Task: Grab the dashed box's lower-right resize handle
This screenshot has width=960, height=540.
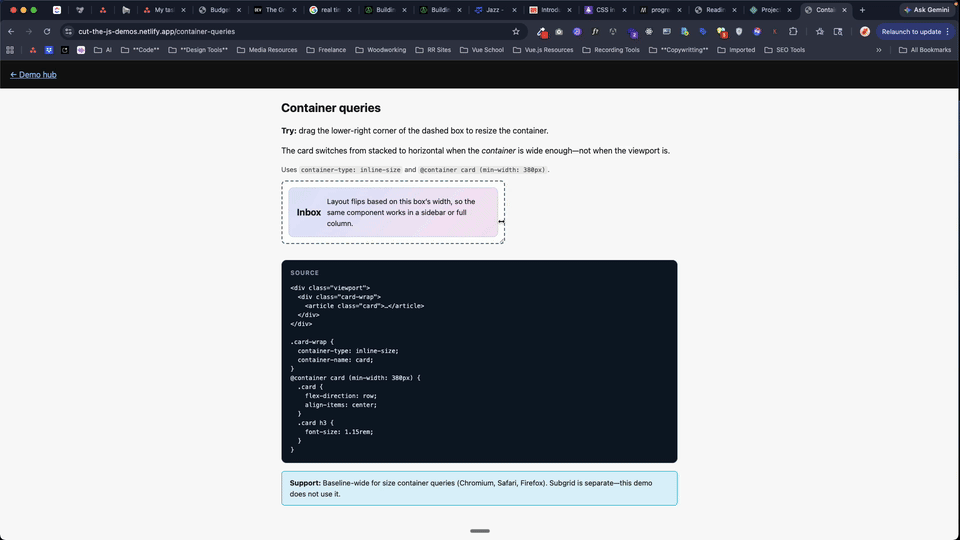Action: tap(502, 241)
